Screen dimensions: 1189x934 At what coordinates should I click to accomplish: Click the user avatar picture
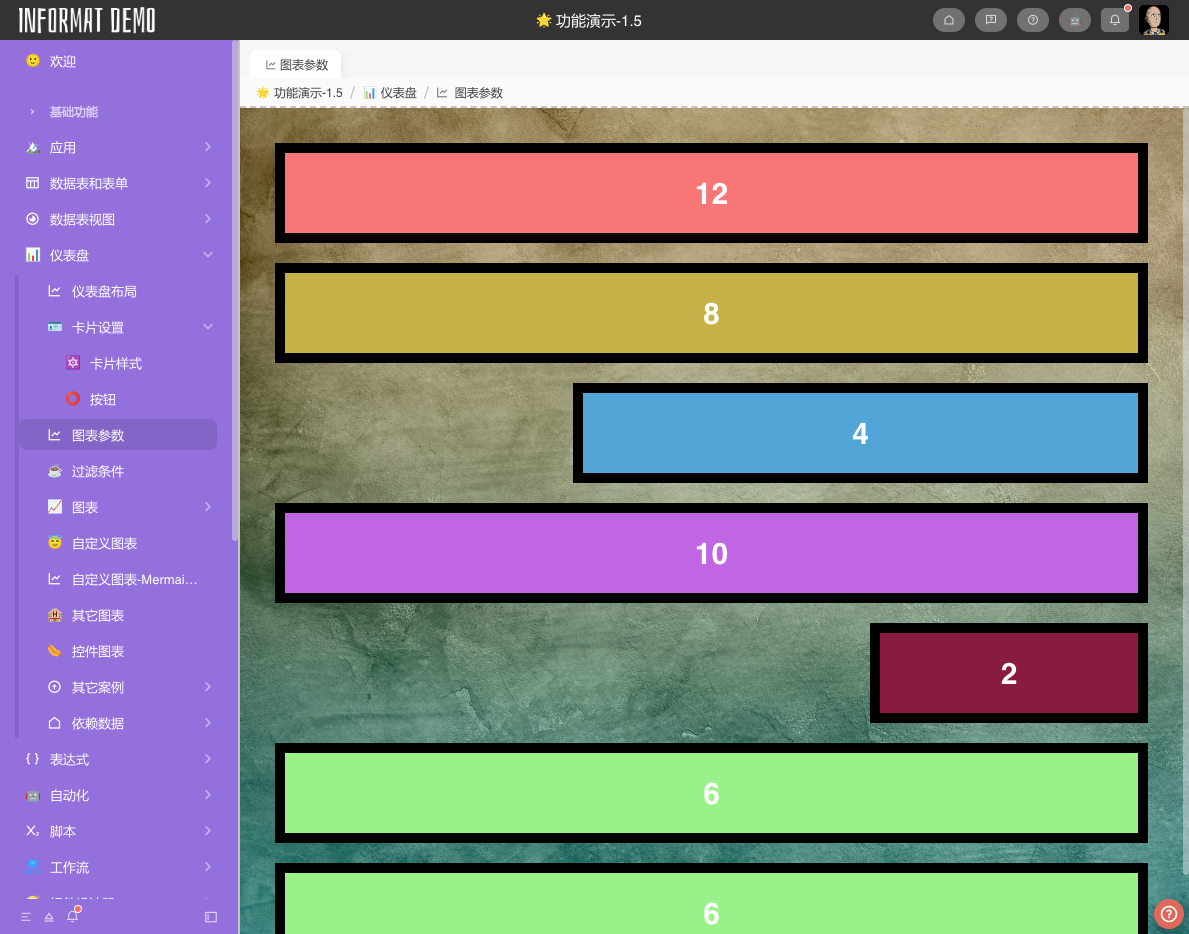pyautogui.click(x=1154, y=20)
